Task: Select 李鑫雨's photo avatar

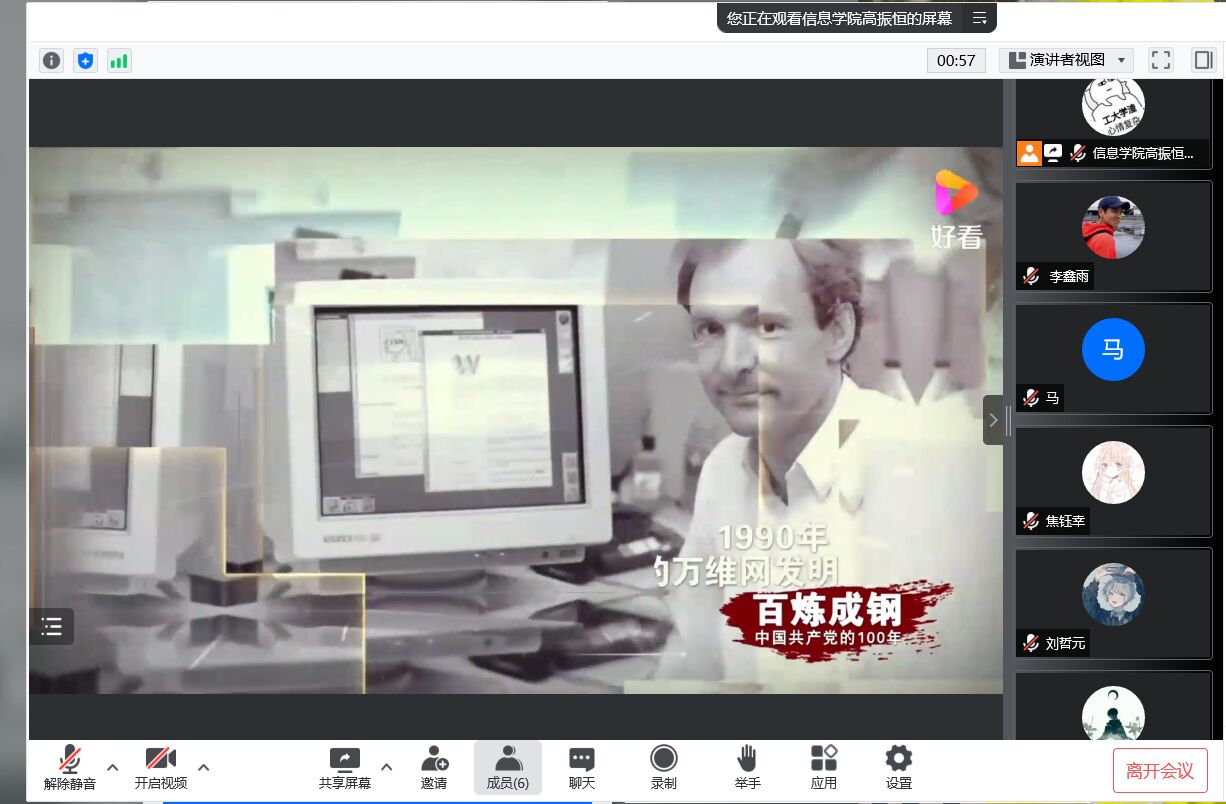Action: coord(1113,228)
